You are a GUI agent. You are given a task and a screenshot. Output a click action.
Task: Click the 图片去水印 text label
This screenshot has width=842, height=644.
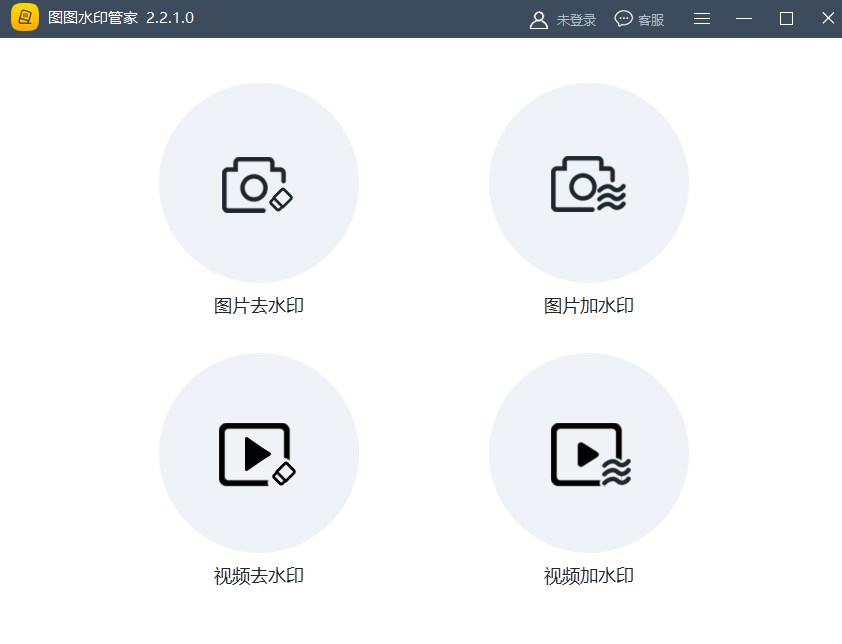pos(258,305)
